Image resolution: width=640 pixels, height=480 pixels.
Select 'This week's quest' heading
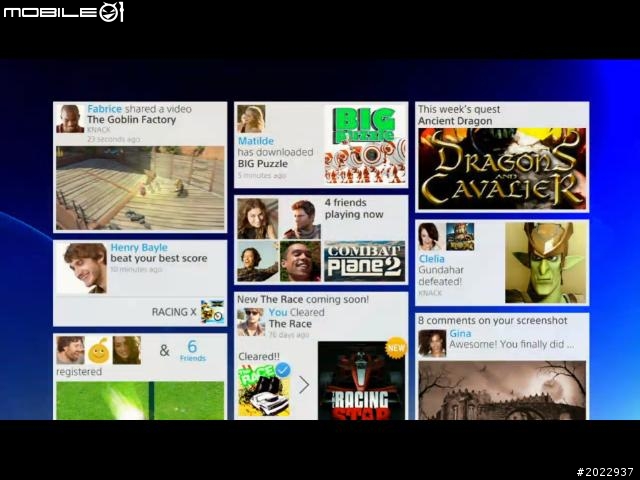point(459,109)
